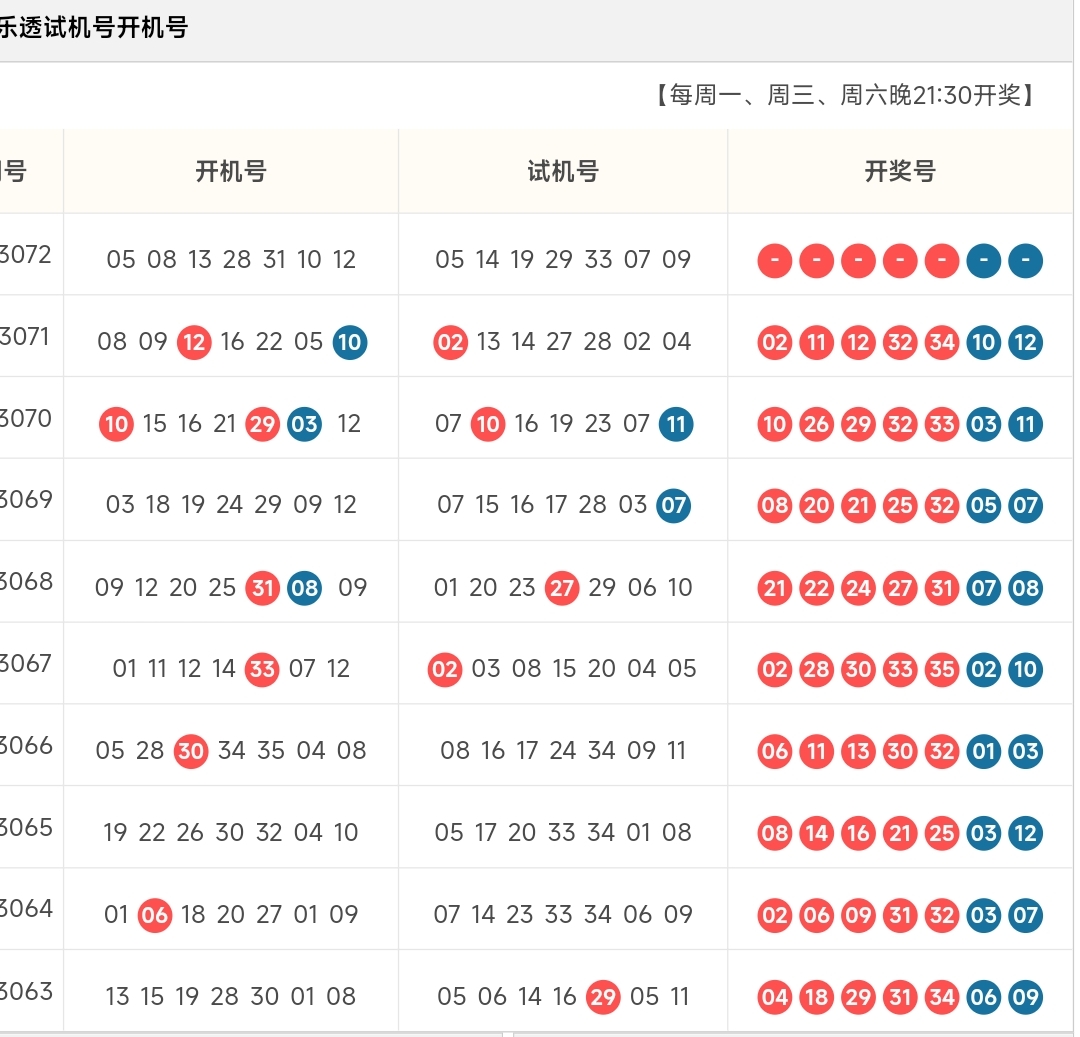
Task: Click red ball 18 in row 3063 开奖号
Action: pos(817,997)
